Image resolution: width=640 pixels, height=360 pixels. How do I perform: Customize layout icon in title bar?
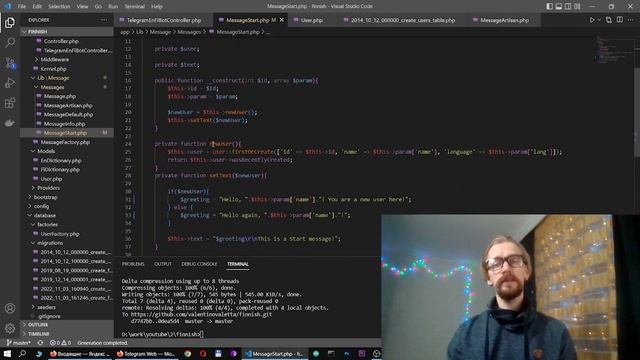pyautogui.click(x=577, y=6)
